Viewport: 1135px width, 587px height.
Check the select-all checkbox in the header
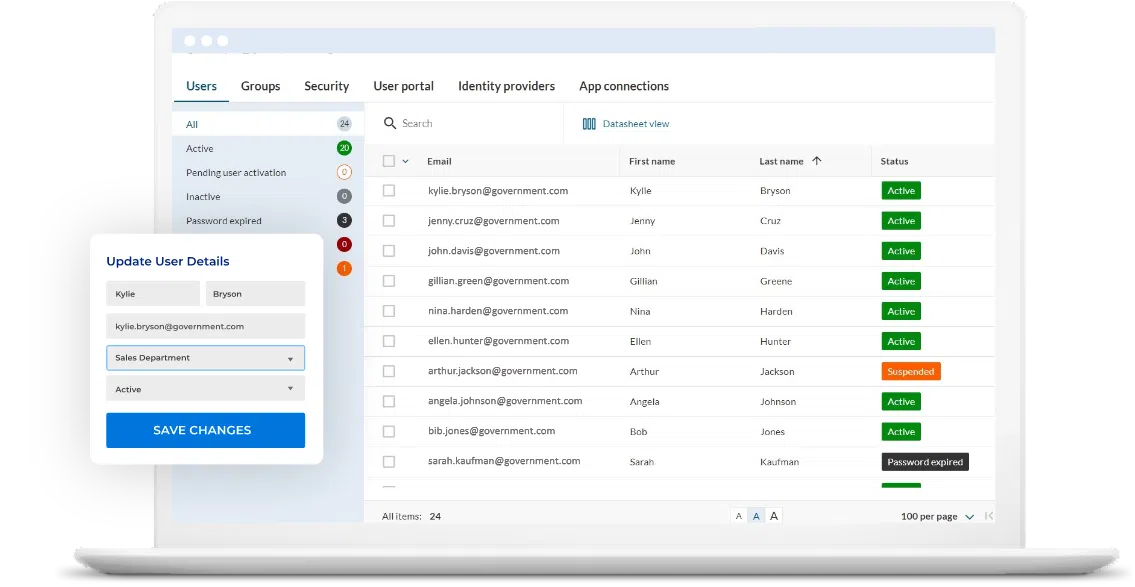tap(389, 160)
